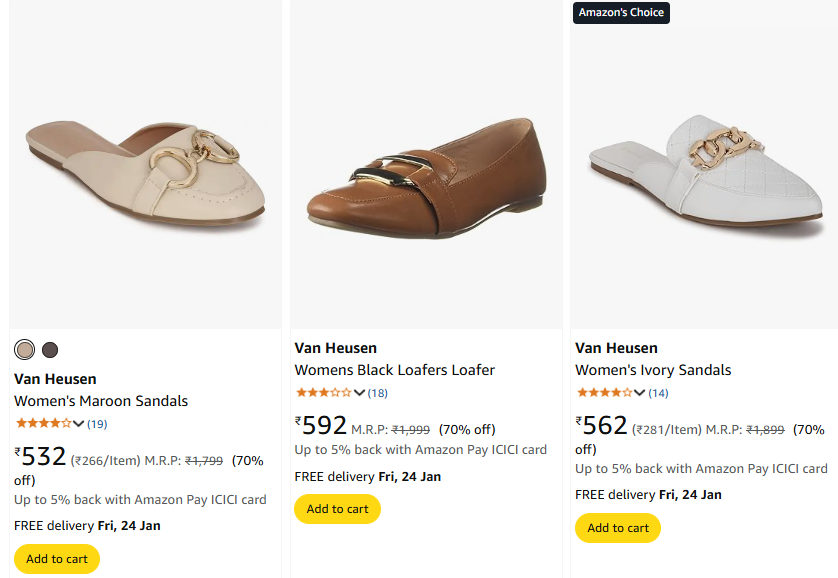Image resolution: width=838 pixels, height=578 pixels.
Task: Open the Women's Ivory Sandals title link
Action: tap(653, 370)
